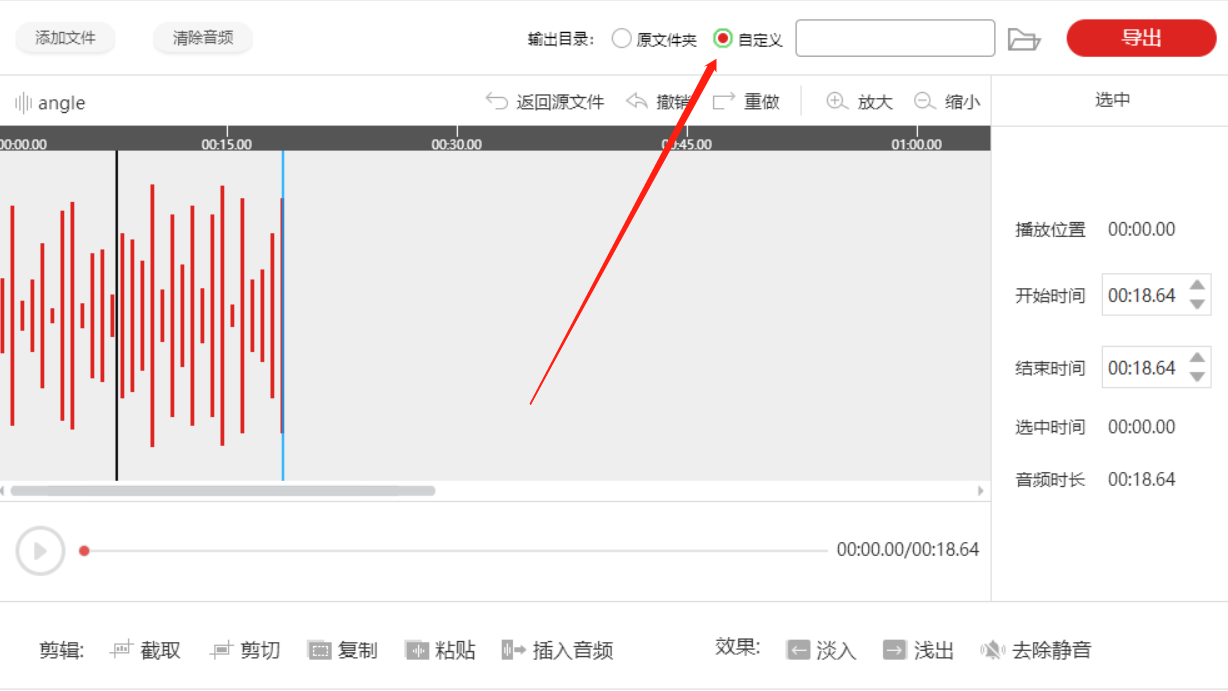Click 去除静音 remove silence effect
Image resolution: width=1228 pixels, height=691 pixels.
pyautogui.click(x=1035, y=650)
